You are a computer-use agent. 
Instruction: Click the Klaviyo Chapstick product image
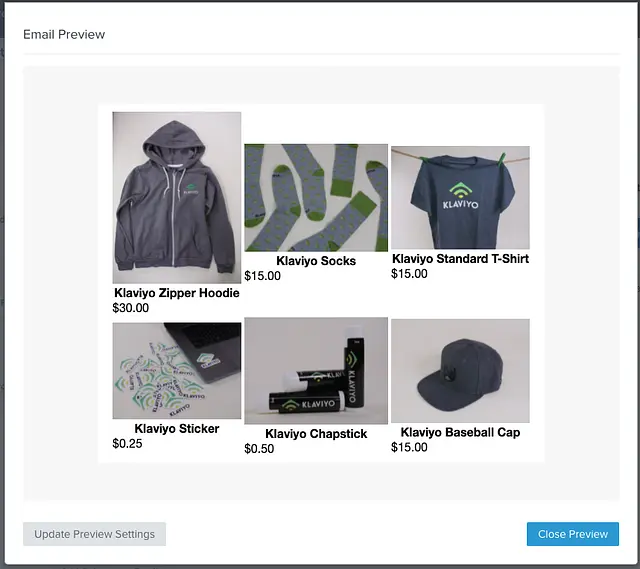316,371
